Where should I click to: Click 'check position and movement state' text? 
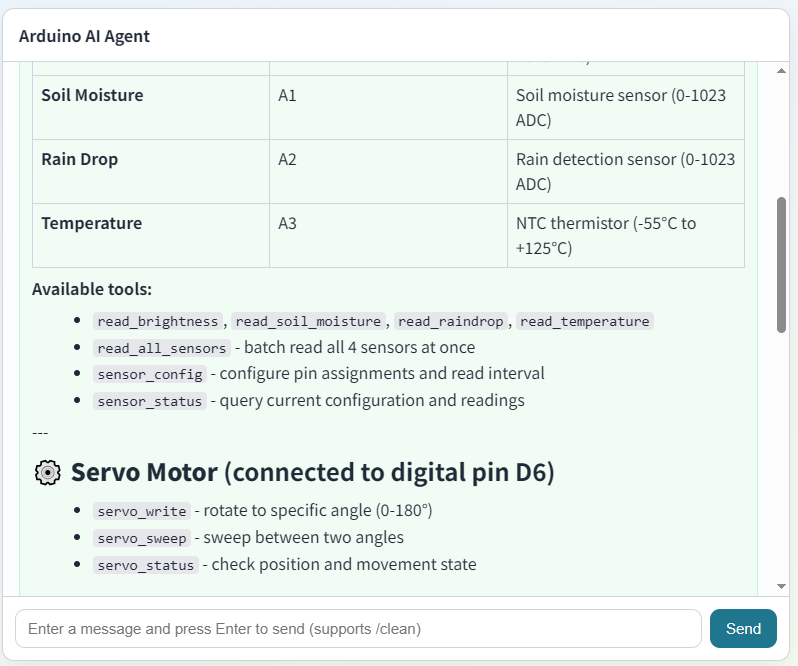(x=344, y=564)
